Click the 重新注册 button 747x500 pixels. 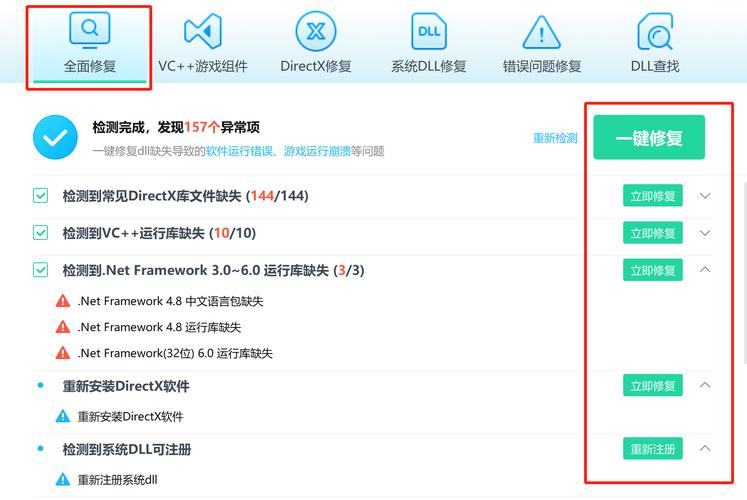click(653, 449)
